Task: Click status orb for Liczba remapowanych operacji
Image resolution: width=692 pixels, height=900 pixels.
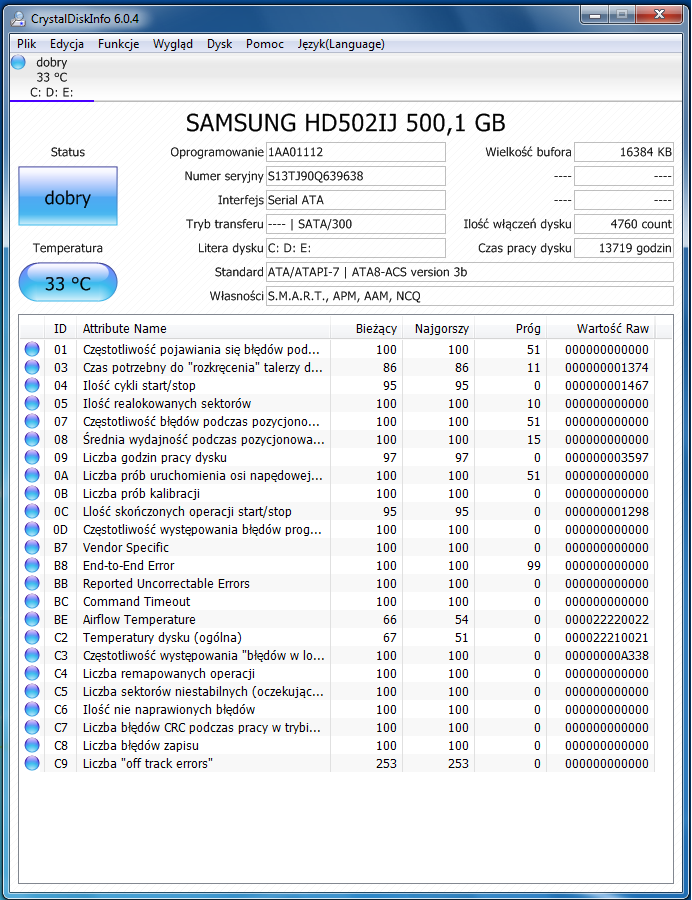Action: pos(32,673)
